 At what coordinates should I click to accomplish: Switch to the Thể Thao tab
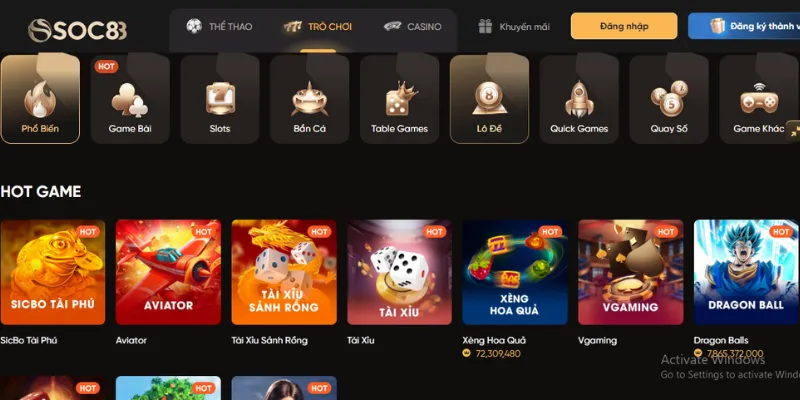click(219, 27)
